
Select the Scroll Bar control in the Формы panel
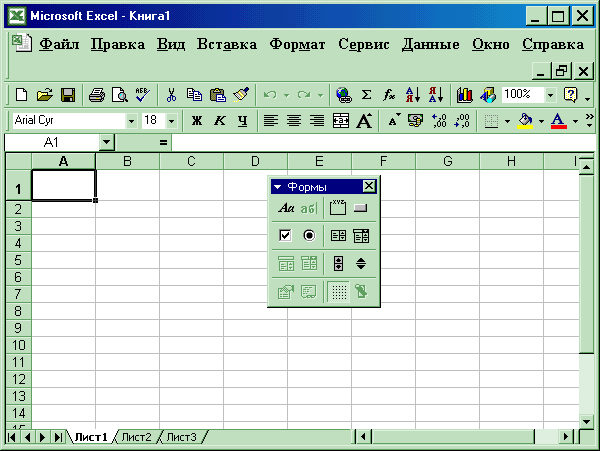(338, 264)
